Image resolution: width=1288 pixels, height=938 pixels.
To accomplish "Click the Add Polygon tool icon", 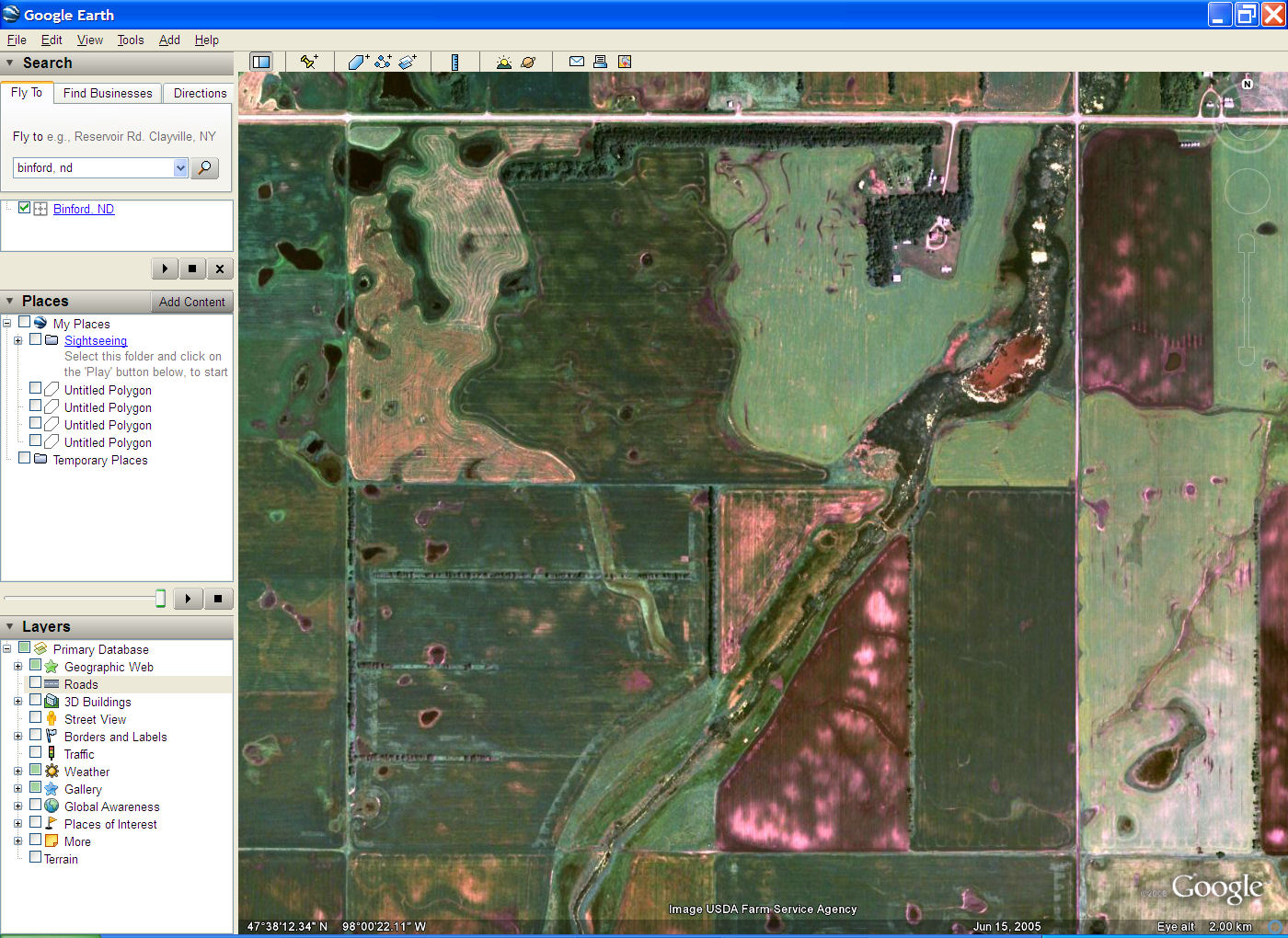I will pos(358,62).
